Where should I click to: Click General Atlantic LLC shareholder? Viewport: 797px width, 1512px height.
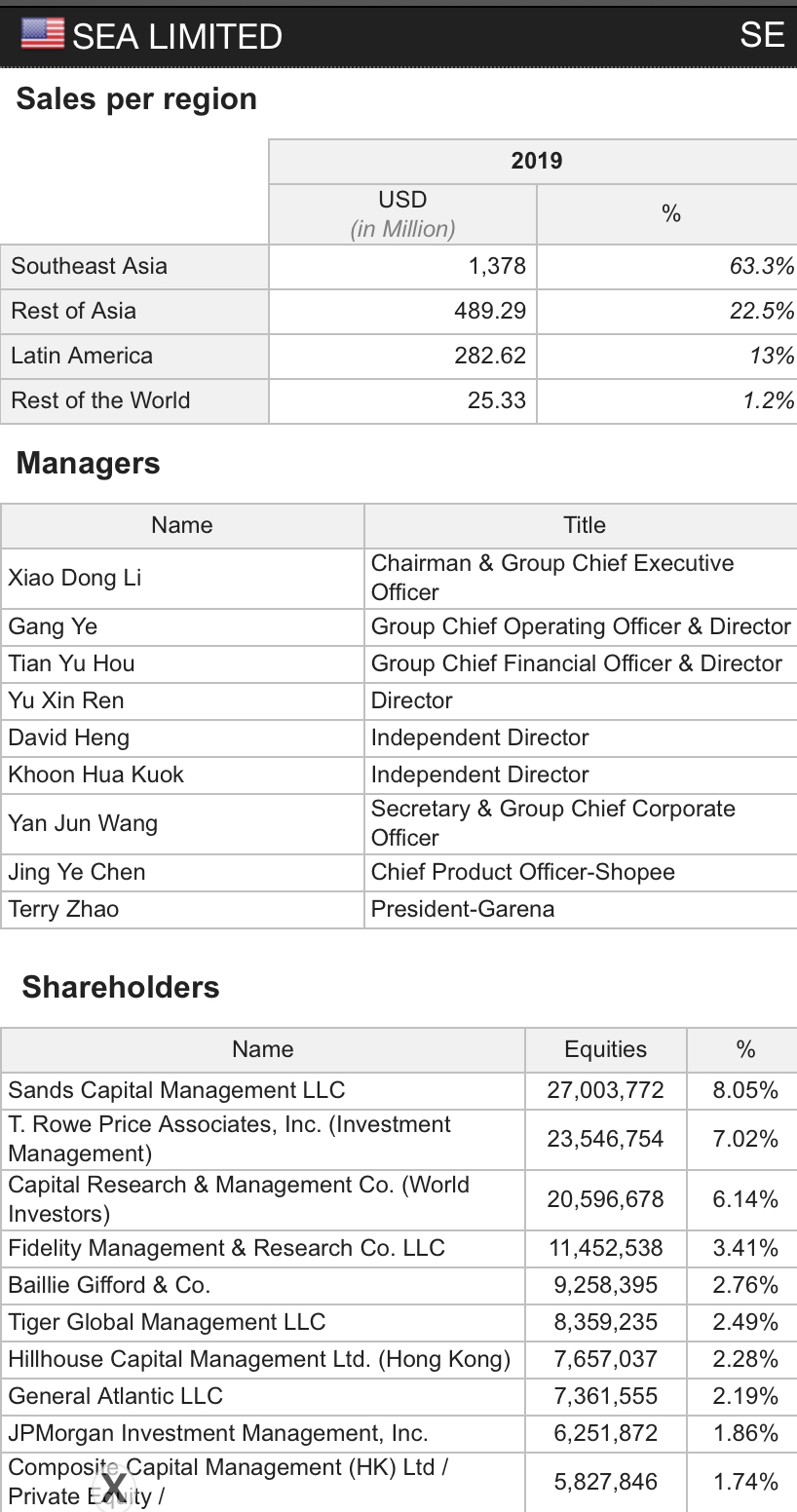pos(115,1396)
